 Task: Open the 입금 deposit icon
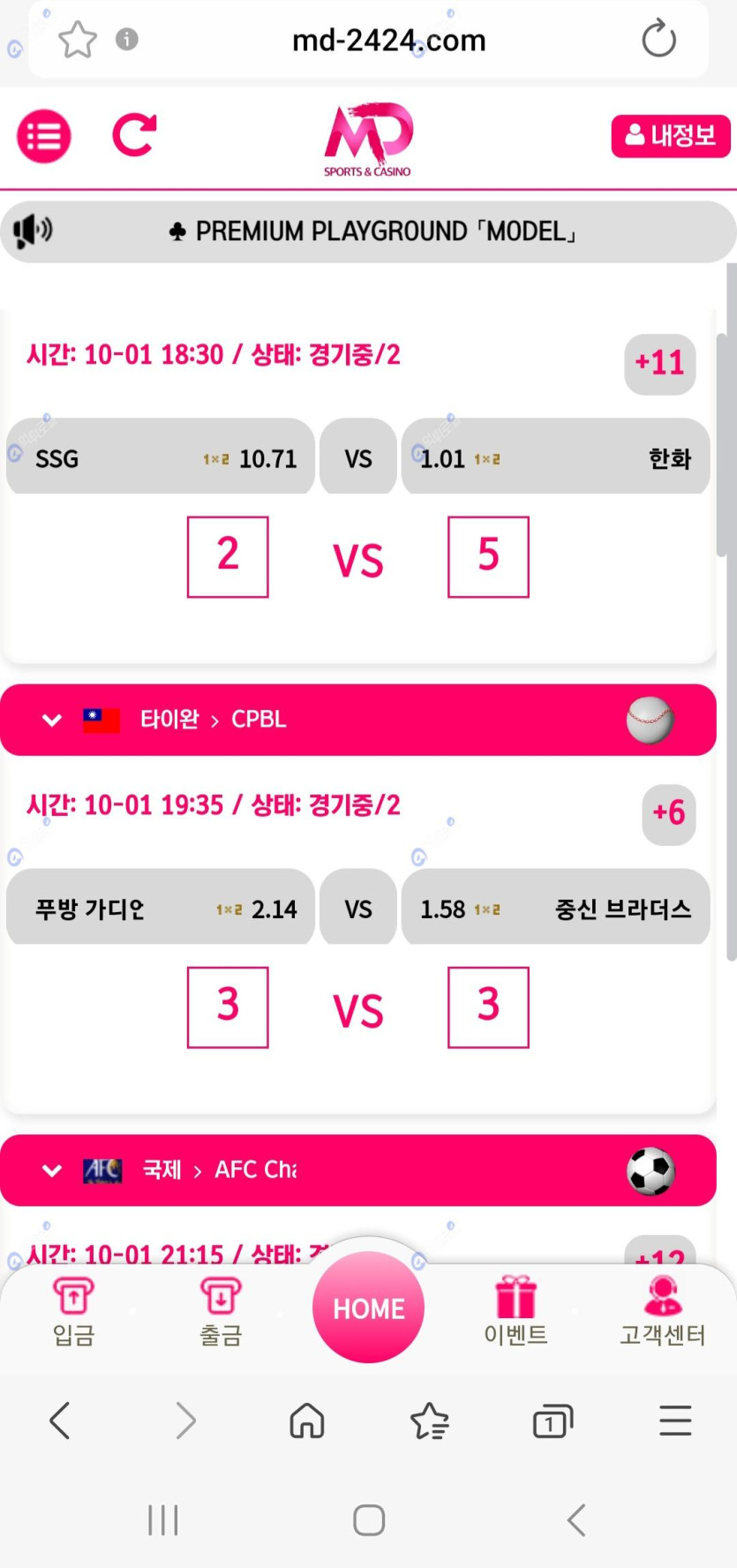click(x=73, y=1310)
